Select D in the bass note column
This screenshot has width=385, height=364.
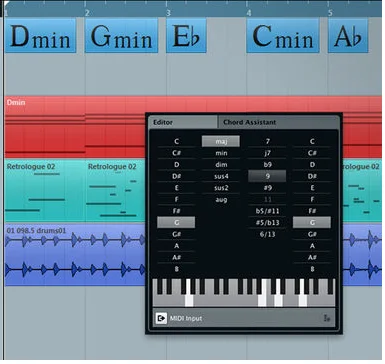[312, 165]
